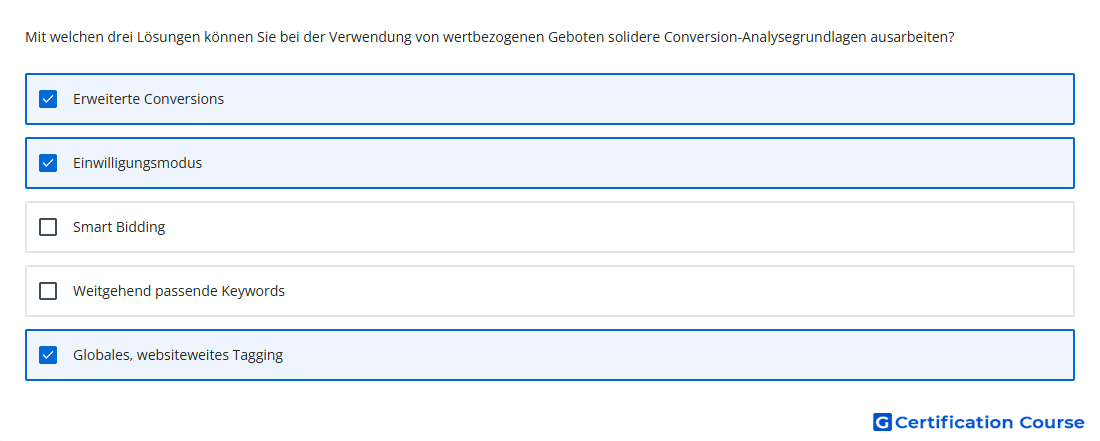Tick the empty Smart Bidding checkbox

pos(48,227)
